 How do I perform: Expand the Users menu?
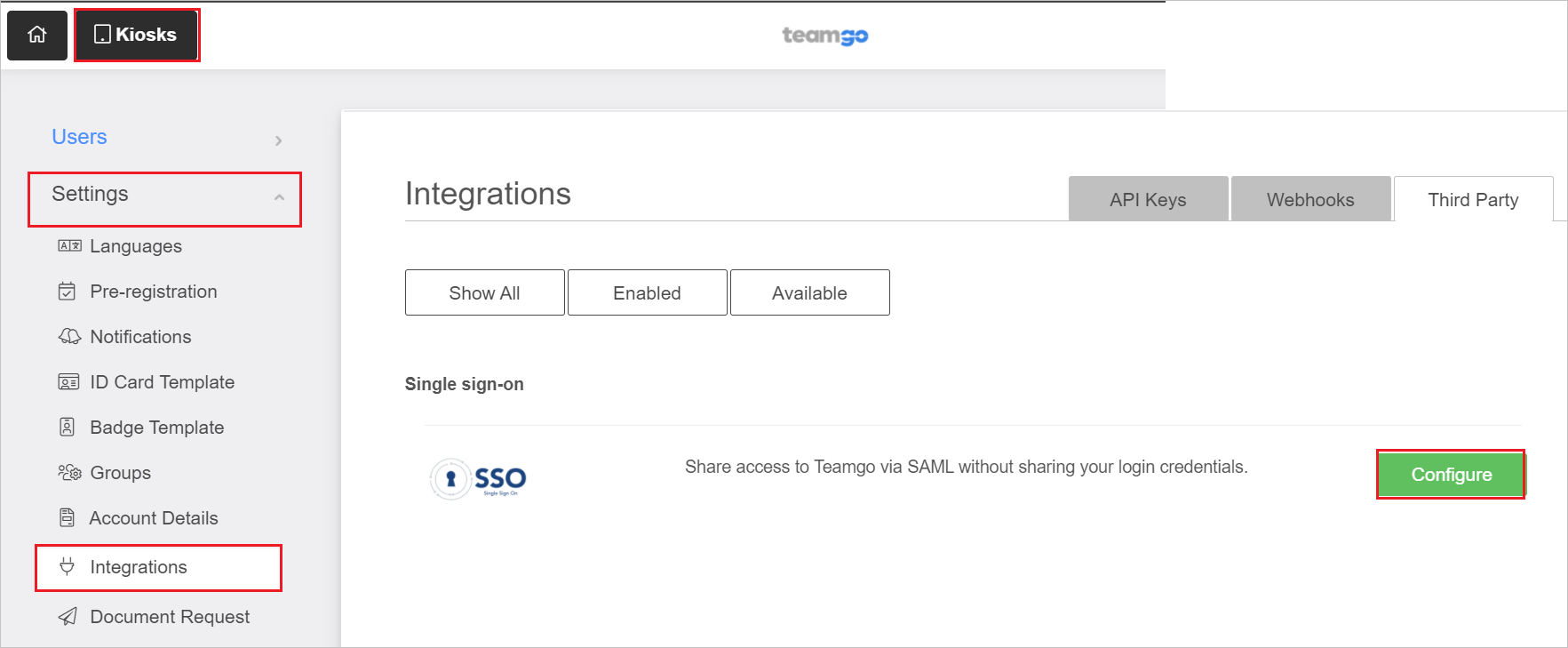pyautogui.click(x=79, y=137)
